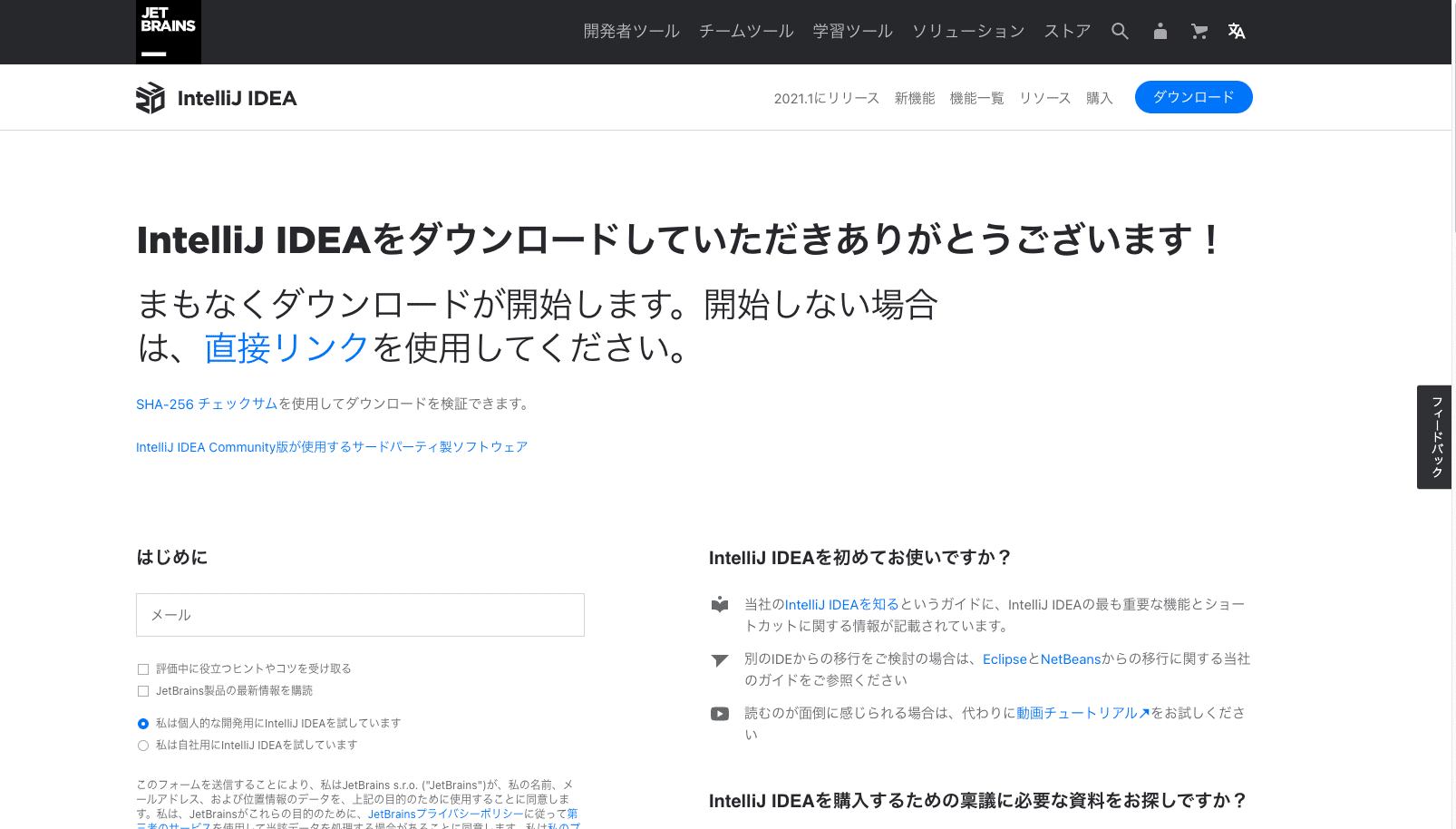Click the guide book icon
The width and height of the screenshot is (1456, 829).
pyautogui.click(x=720, y=605)
